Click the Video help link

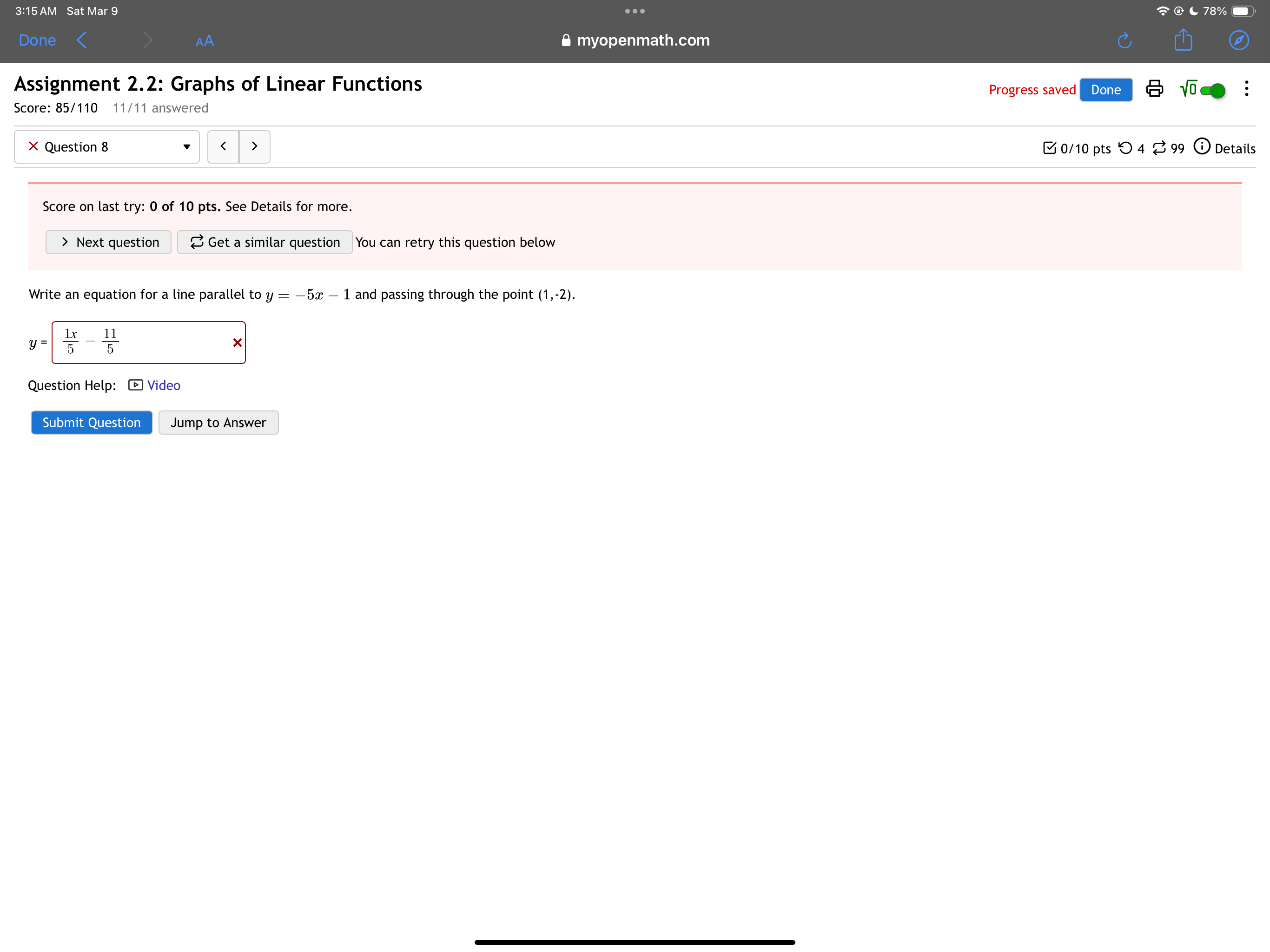[x=164, y=385]
